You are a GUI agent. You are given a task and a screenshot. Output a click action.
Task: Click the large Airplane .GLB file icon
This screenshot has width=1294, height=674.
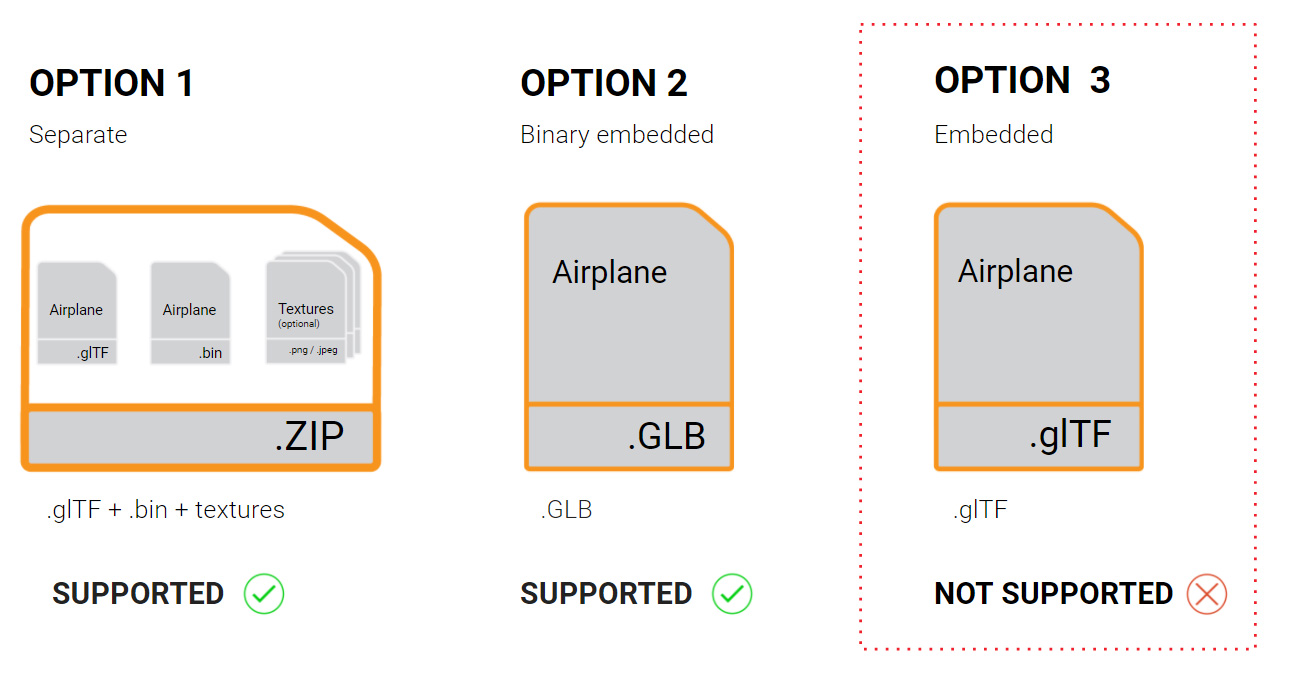coord(629,336)
